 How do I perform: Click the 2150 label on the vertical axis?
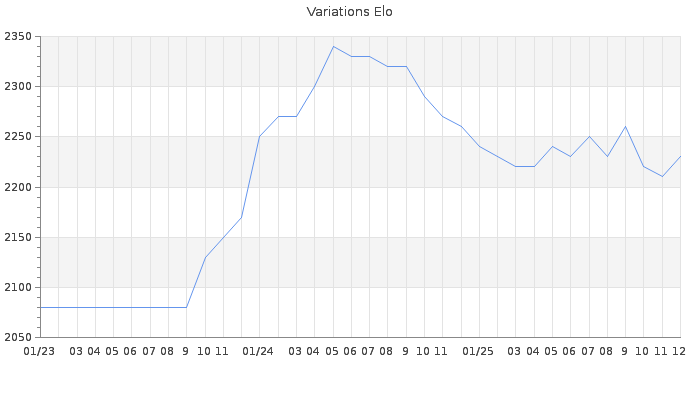click(18, 237)
